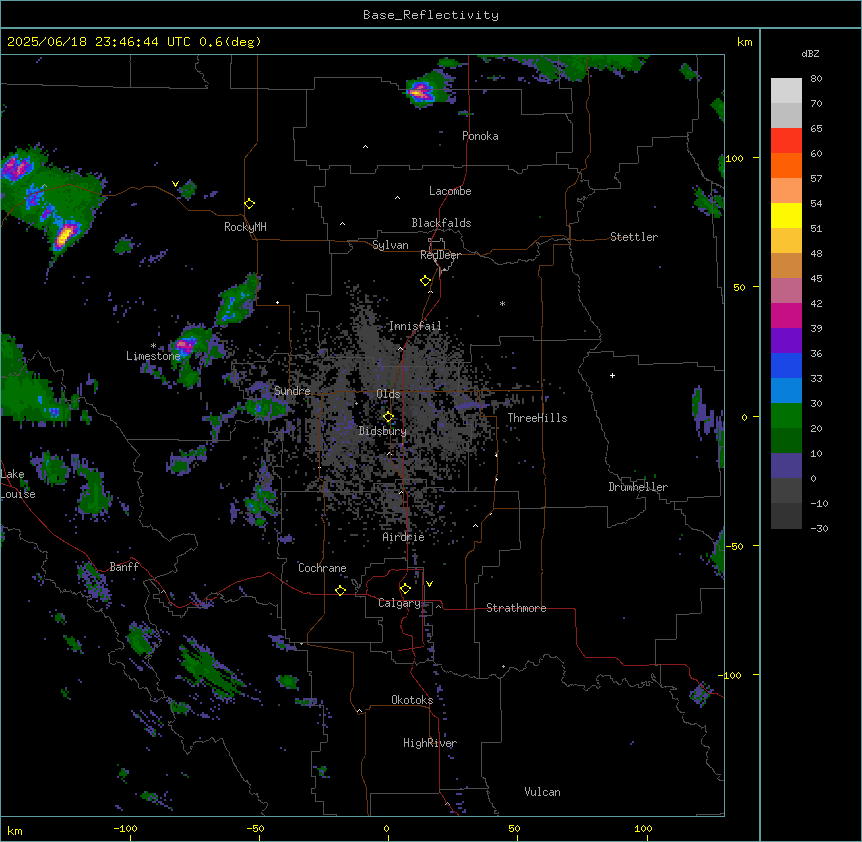Click the Calgary city label

(x=400, y=603)
